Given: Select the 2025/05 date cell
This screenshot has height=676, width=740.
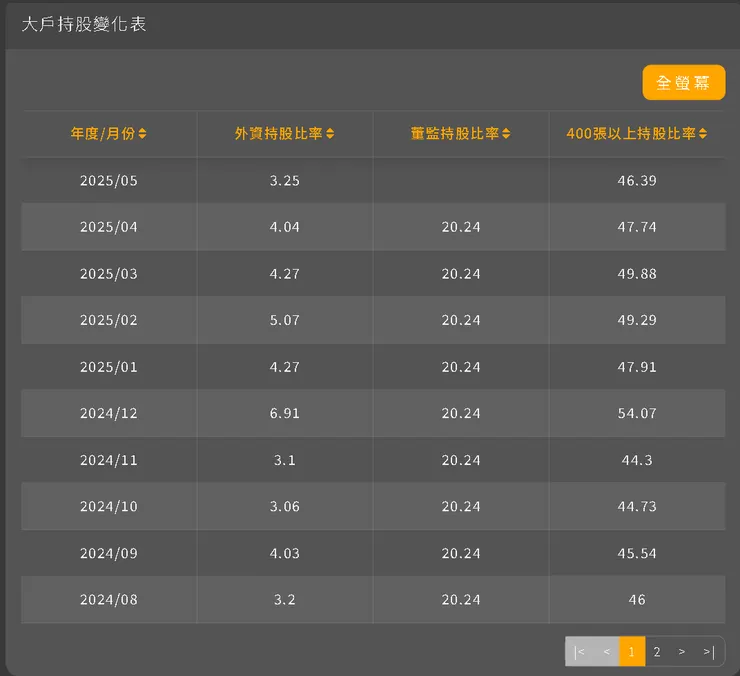Looking at the screenshot, I should [109, 181].
